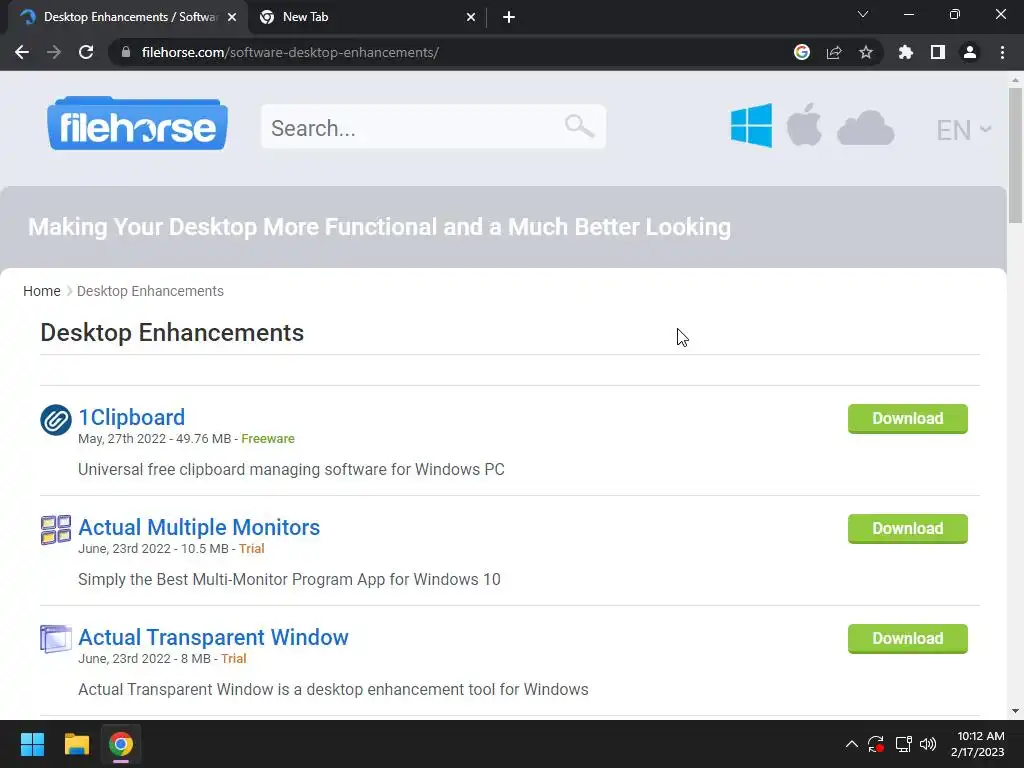1024x768 pixels.
Task: Click 'Simply the Best Multi-Monitor' description
Action: (x=289, y=579)
